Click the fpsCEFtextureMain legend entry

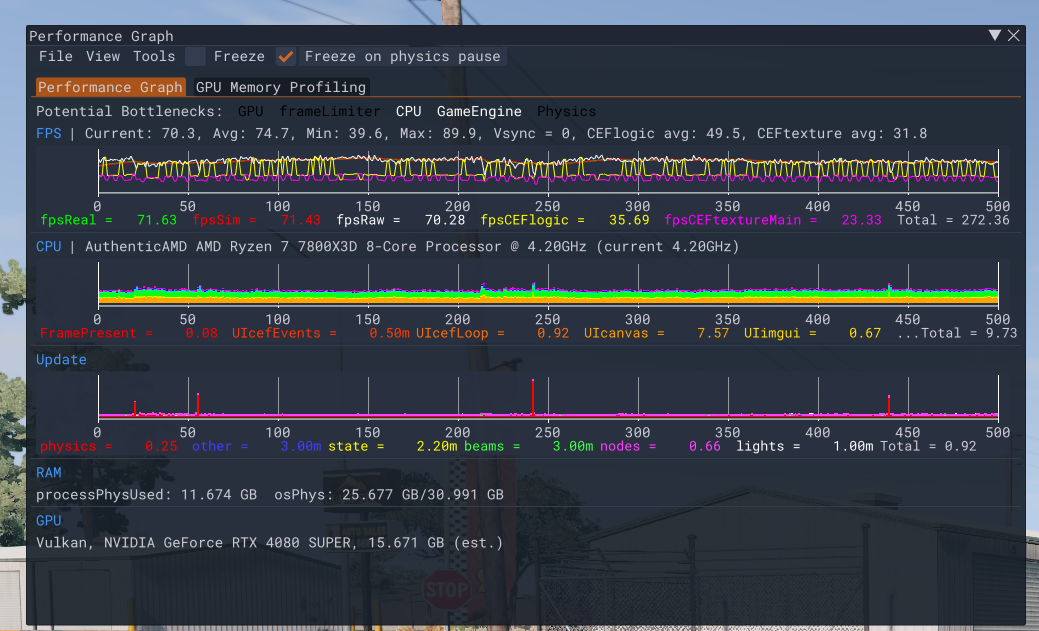coord(773,220)
